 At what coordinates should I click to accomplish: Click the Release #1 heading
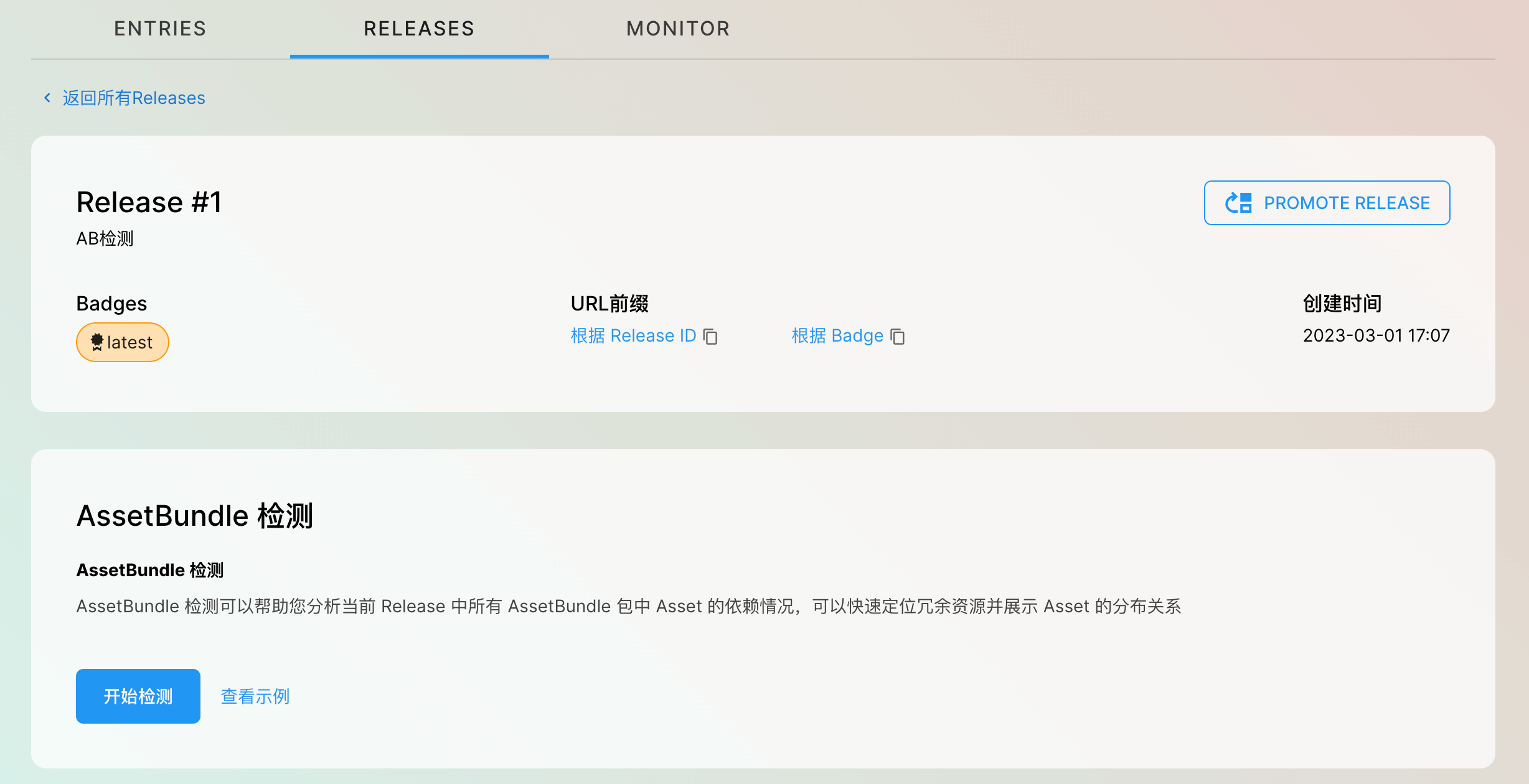pyautogui.click(x=149, y=202)
